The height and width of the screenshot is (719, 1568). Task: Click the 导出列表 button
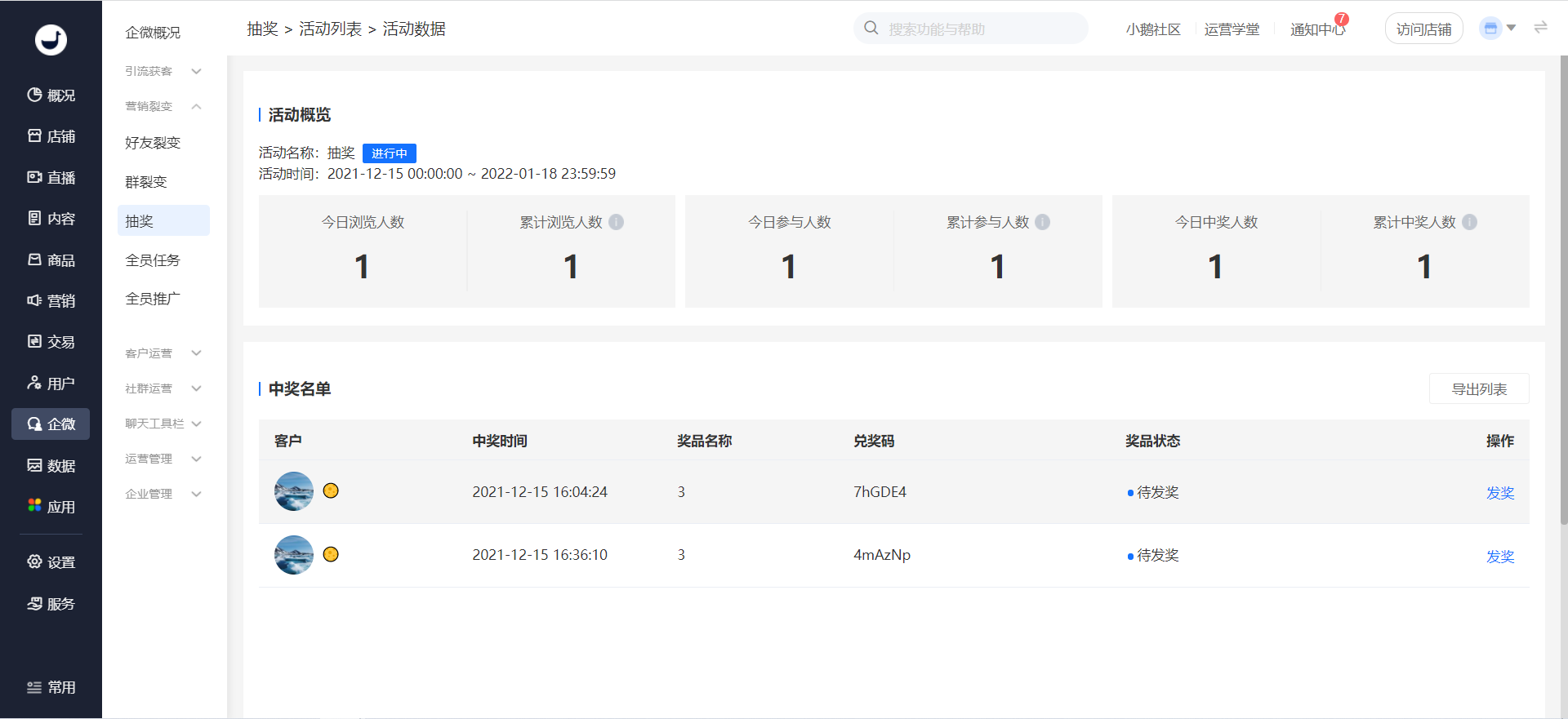click(x=1479, y=389)
